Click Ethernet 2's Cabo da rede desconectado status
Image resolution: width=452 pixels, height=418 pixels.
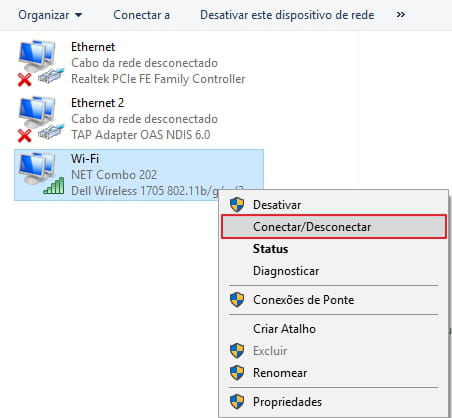click(x=144, y=119)
